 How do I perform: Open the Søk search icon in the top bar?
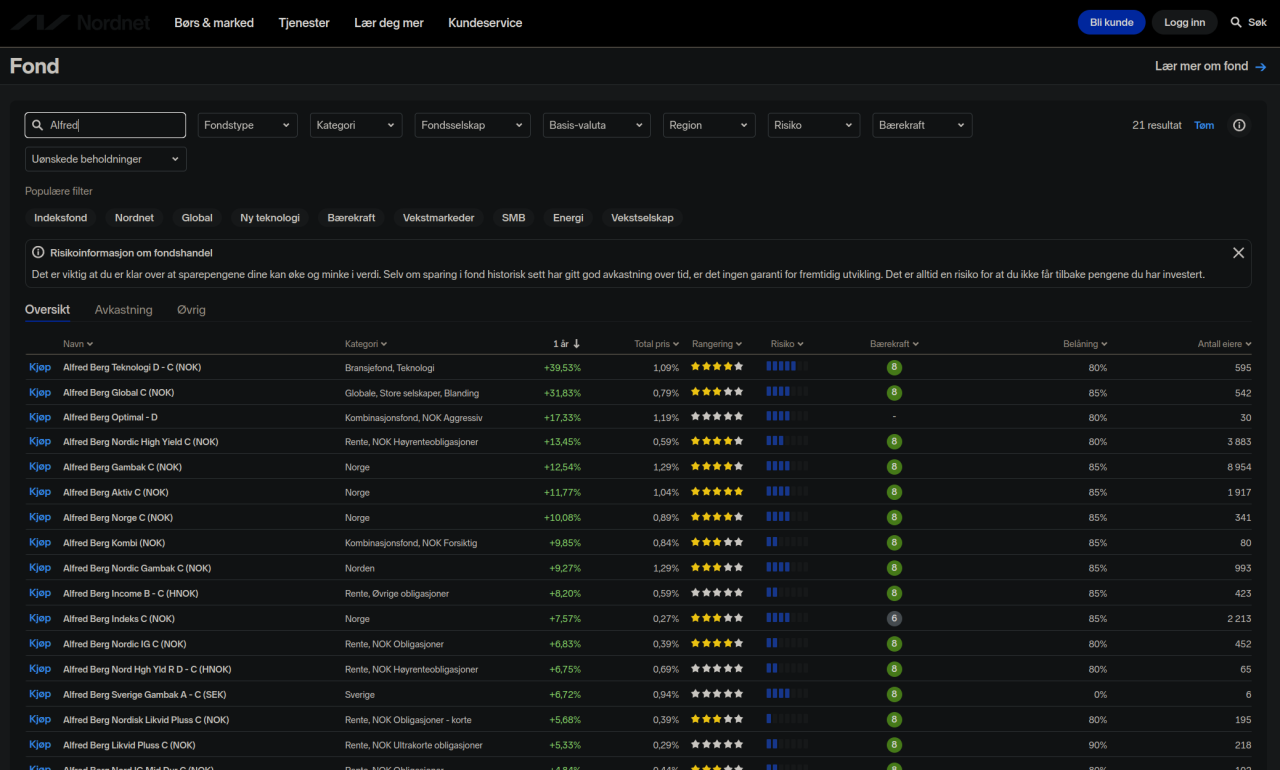tap(1235, 21)
